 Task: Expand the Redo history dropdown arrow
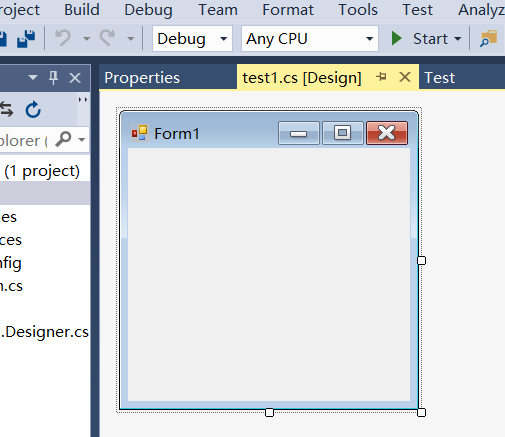[131, 39]
